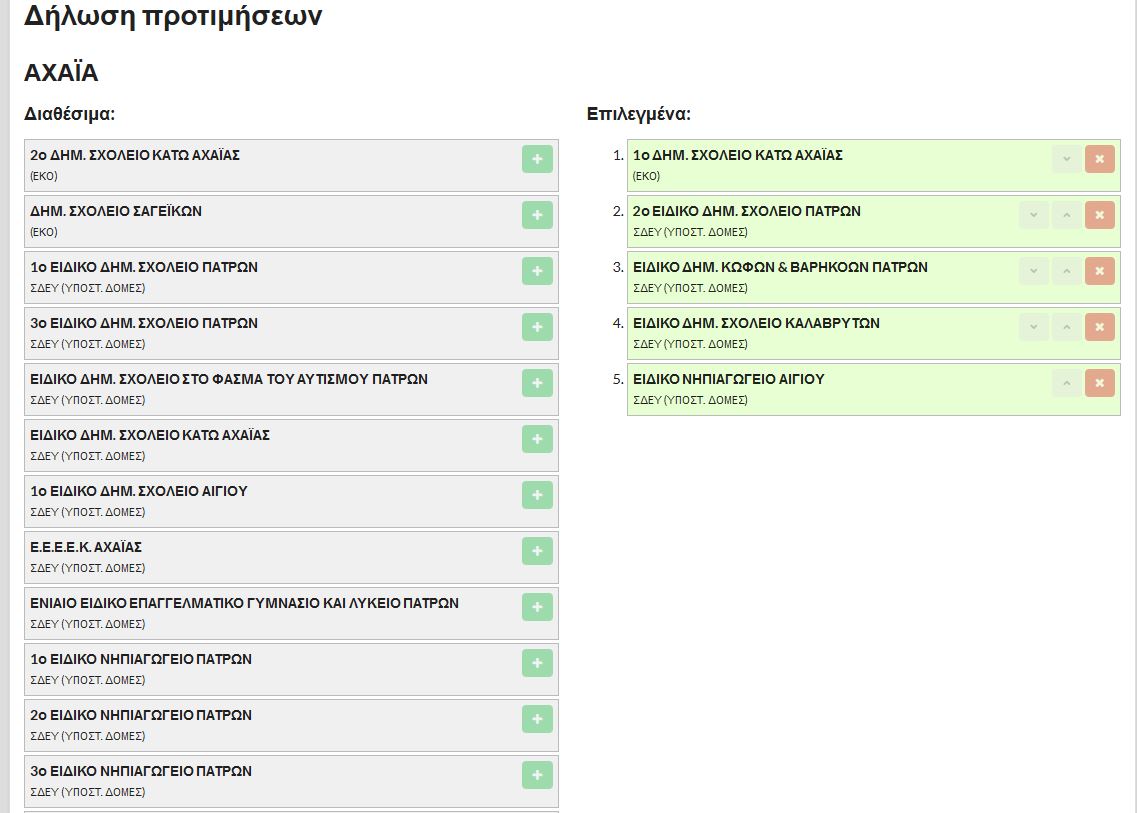The width and height of the screenshot is (1137, 813).
Task: Click plus icon for ΔΗΜ. ΣΧΟΛΕΙΟ ΣΑΓΕΪΚΩΝ
Action: coord(537,215)
